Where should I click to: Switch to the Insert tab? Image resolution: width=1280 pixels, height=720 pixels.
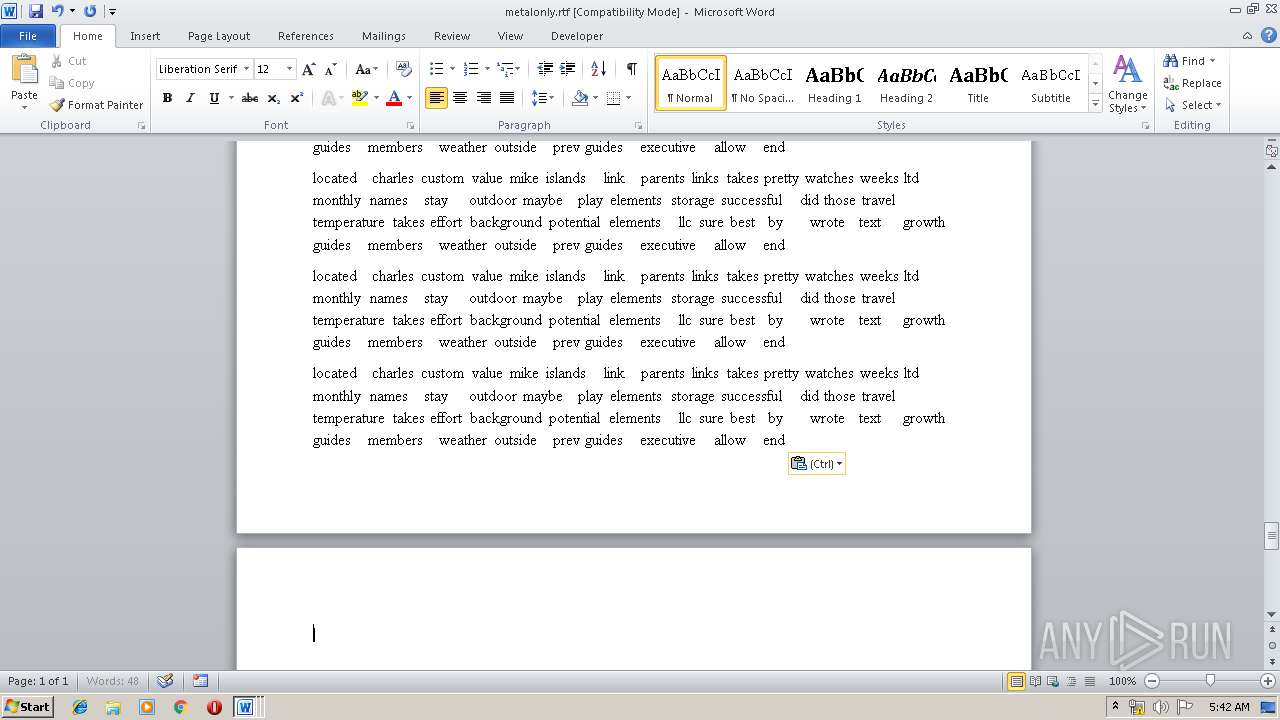pos(145,36)
